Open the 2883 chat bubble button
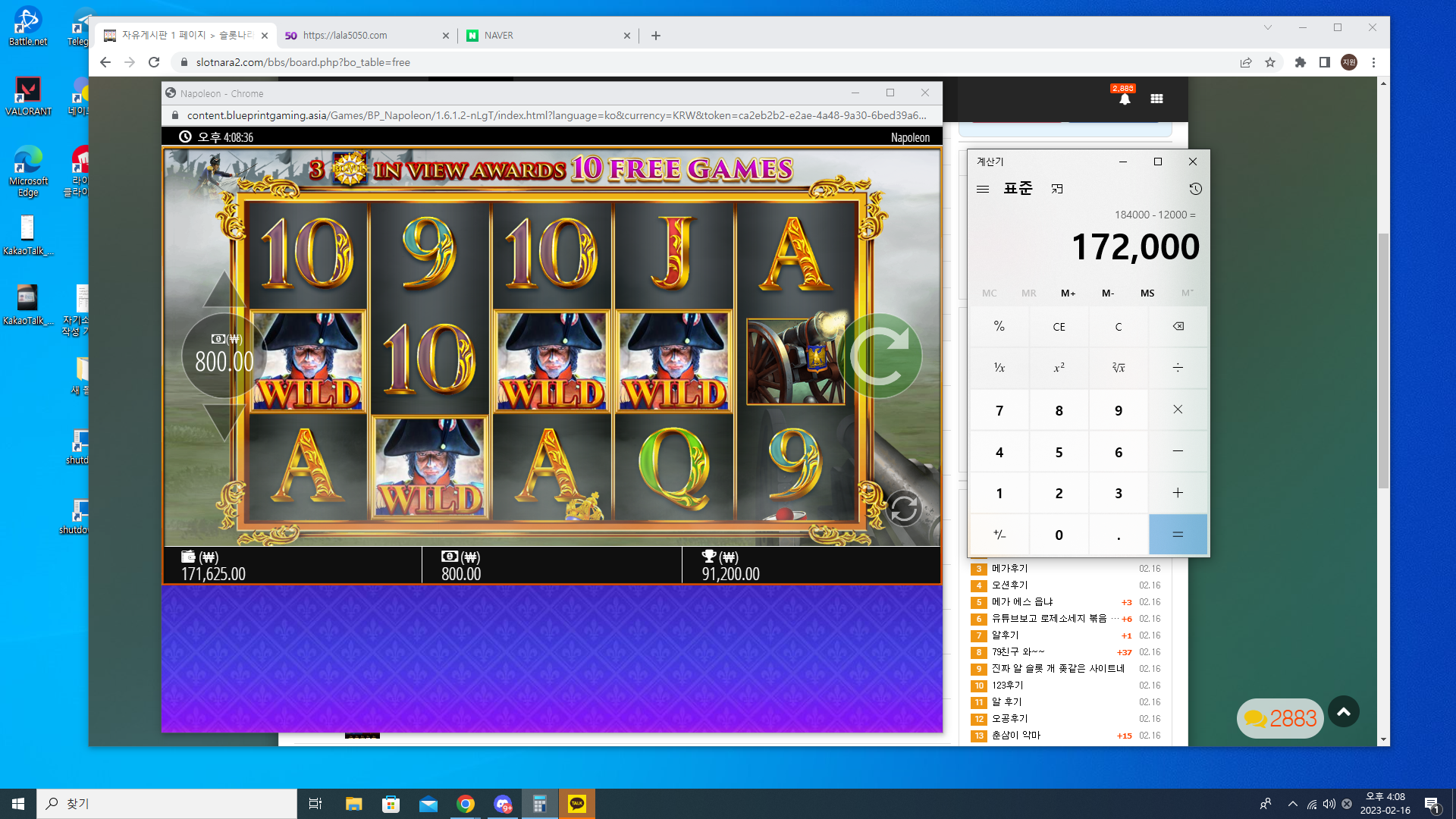Viewport: 1456px width, 819px height. [x=1280, y=718]
